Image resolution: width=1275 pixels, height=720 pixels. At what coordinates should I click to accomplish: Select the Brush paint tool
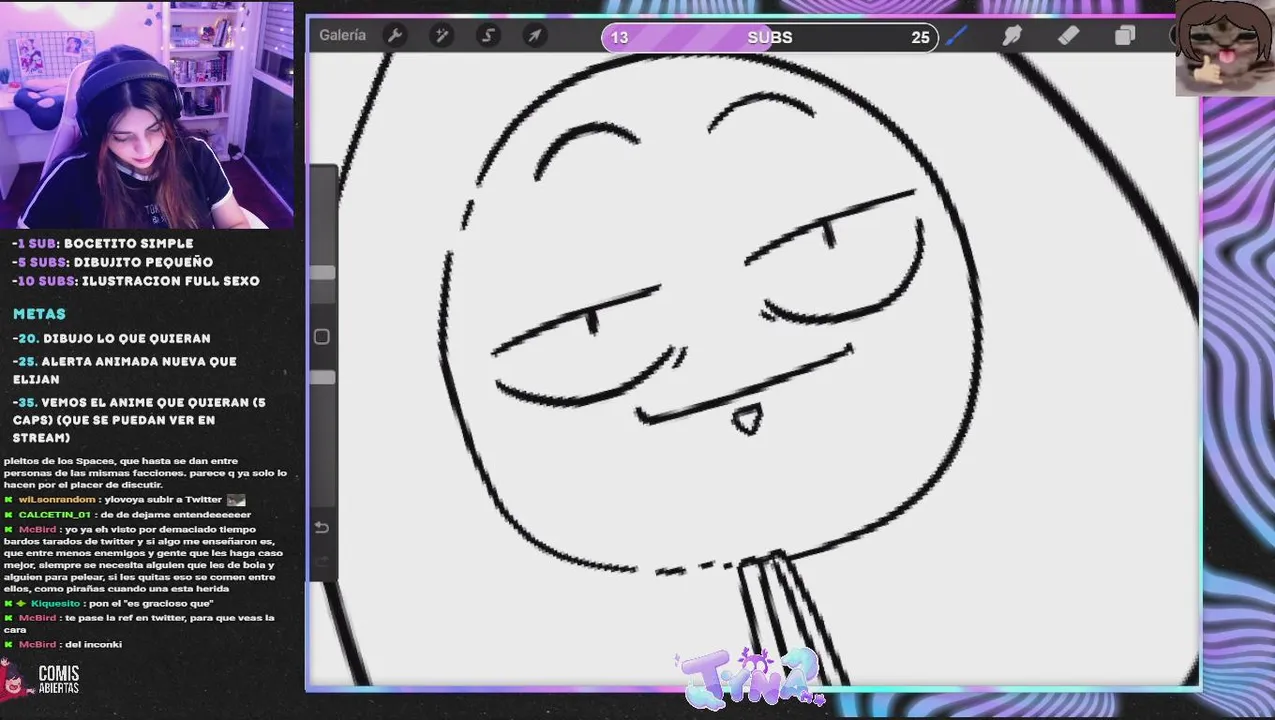[x=957, y=36]
